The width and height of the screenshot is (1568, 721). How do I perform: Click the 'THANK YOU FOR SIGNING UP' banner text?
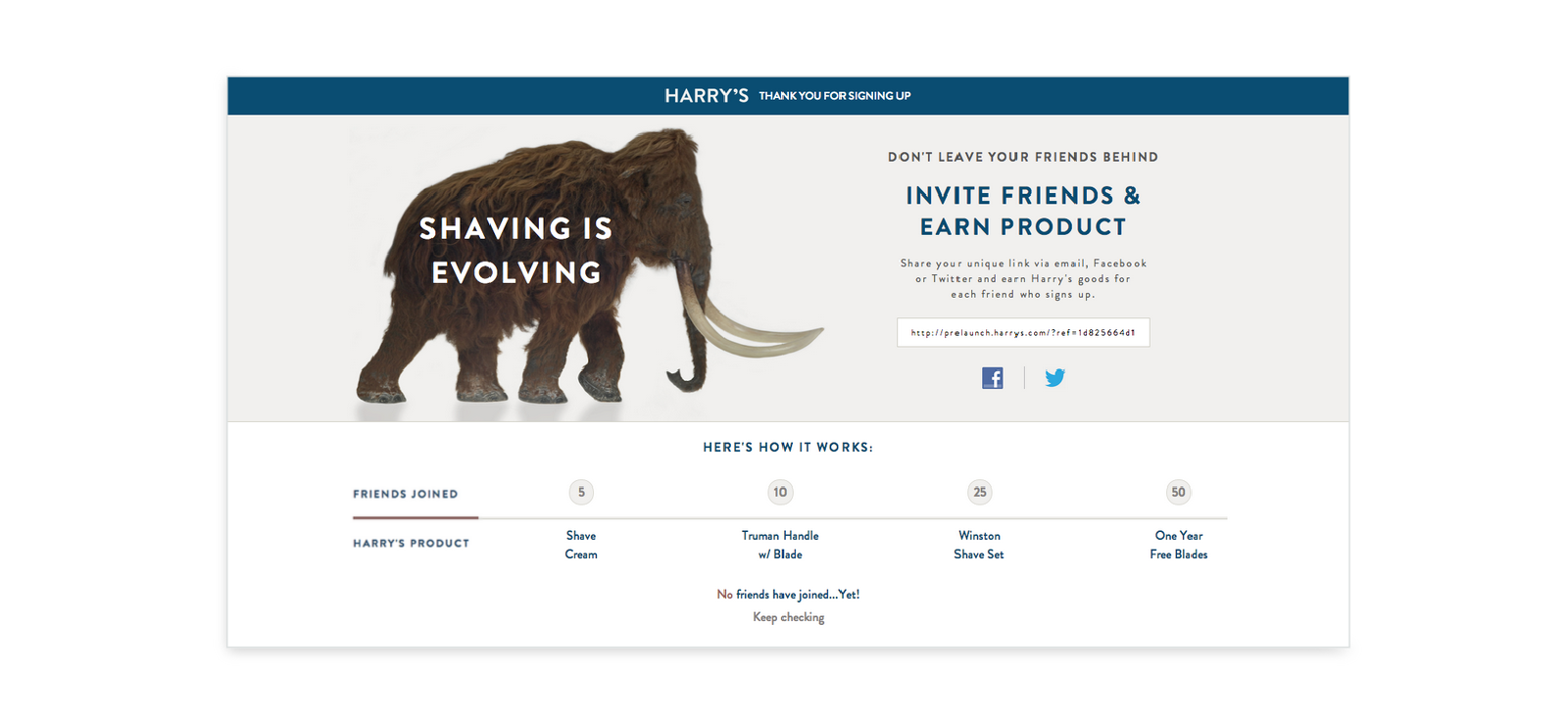point(835,96)
